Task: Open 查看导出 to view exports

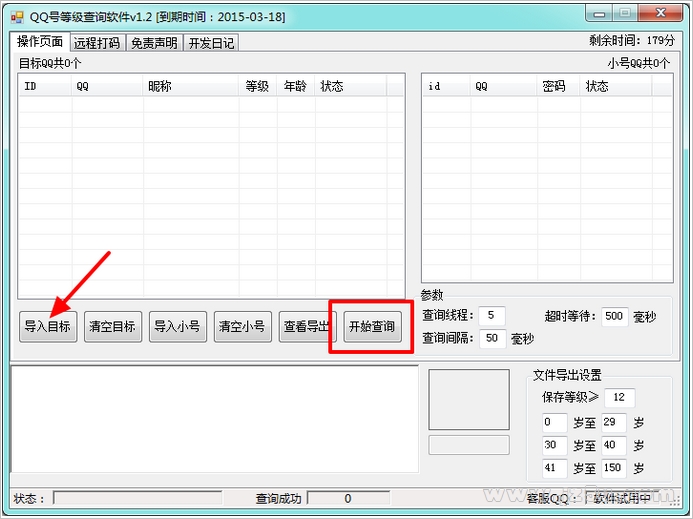Action: (308, 327)
